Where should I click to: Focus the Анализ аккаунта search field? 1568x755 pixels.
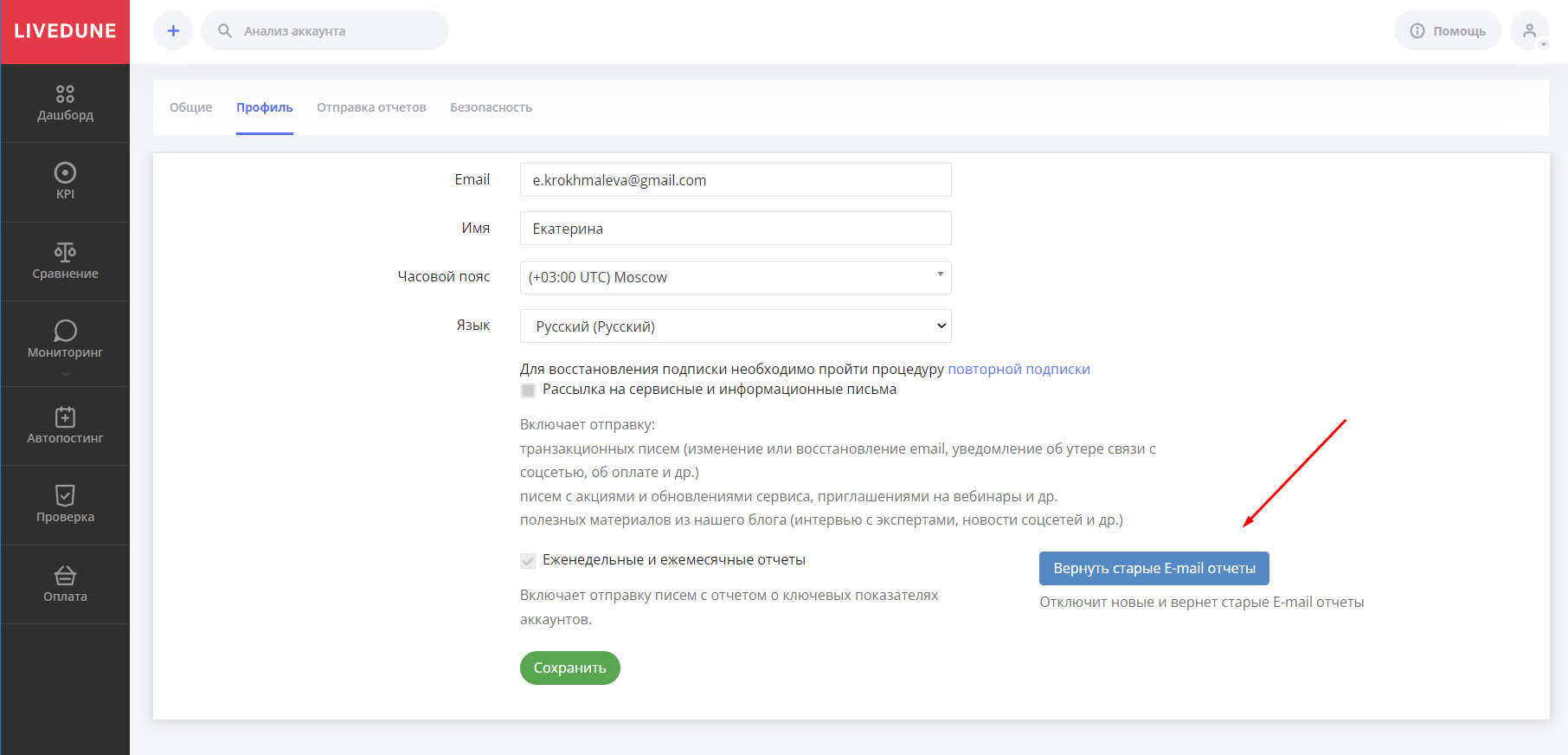pos(325,30)
